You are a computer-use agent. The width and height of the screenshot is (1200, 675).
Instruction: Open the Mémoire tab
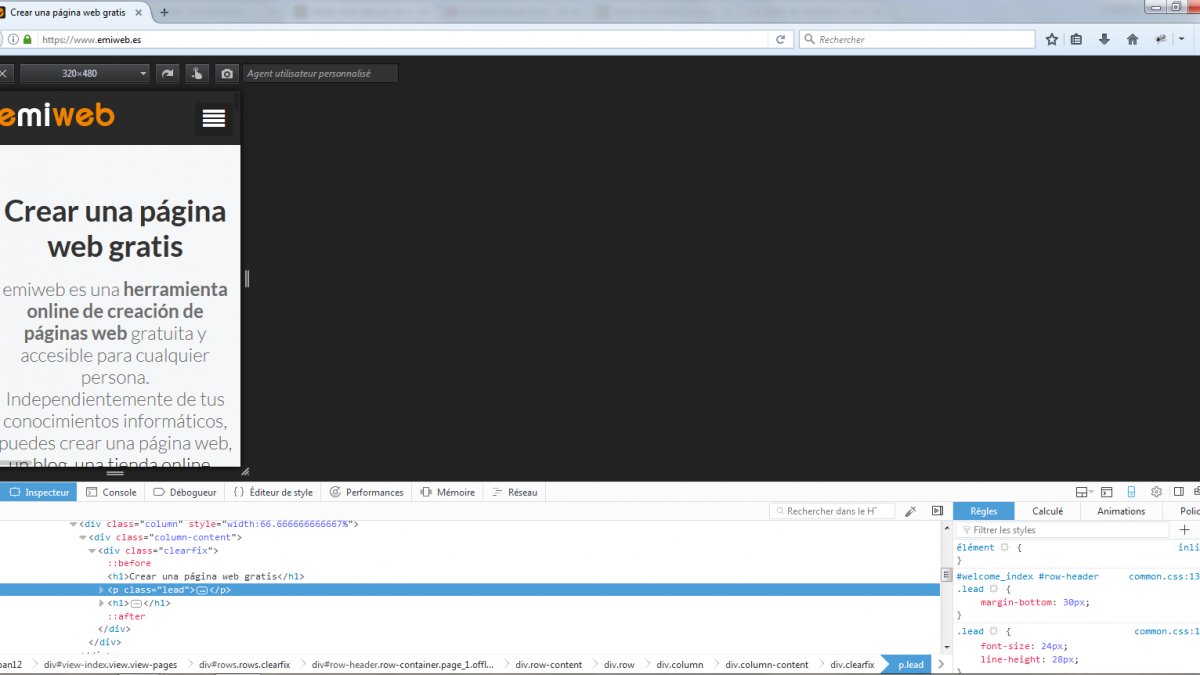(448, 492)
